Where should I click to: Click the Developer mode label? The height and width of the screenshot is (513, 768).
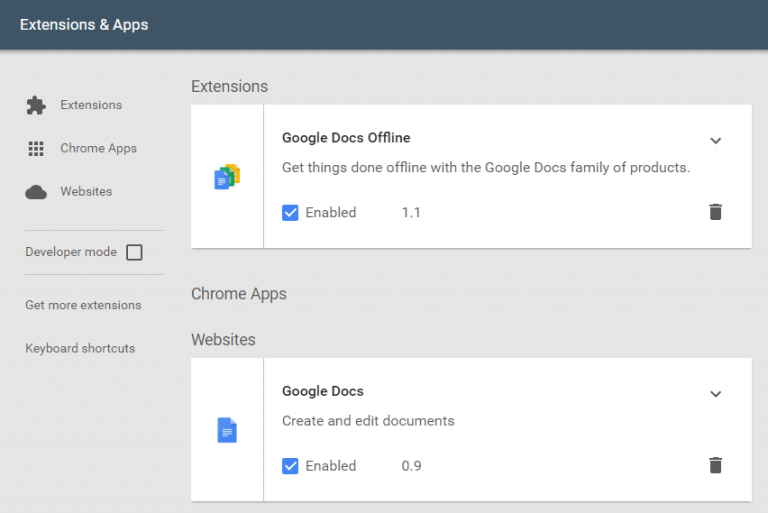click(71, 252)
